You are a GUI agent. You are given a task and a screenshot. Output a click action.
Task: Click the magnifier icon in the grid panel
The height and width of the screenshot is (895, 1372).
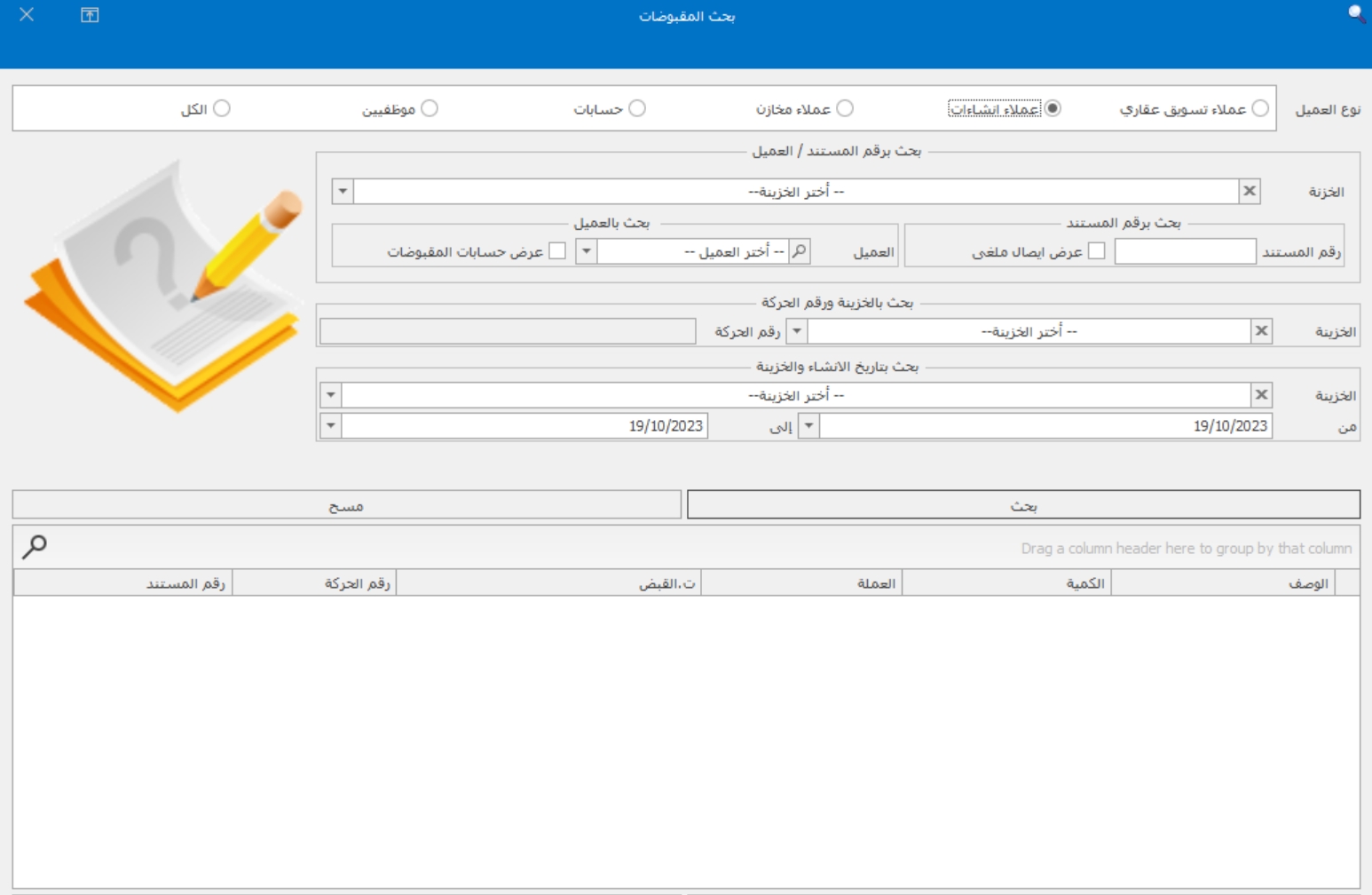pyautogui.click(x=35, y=546)
